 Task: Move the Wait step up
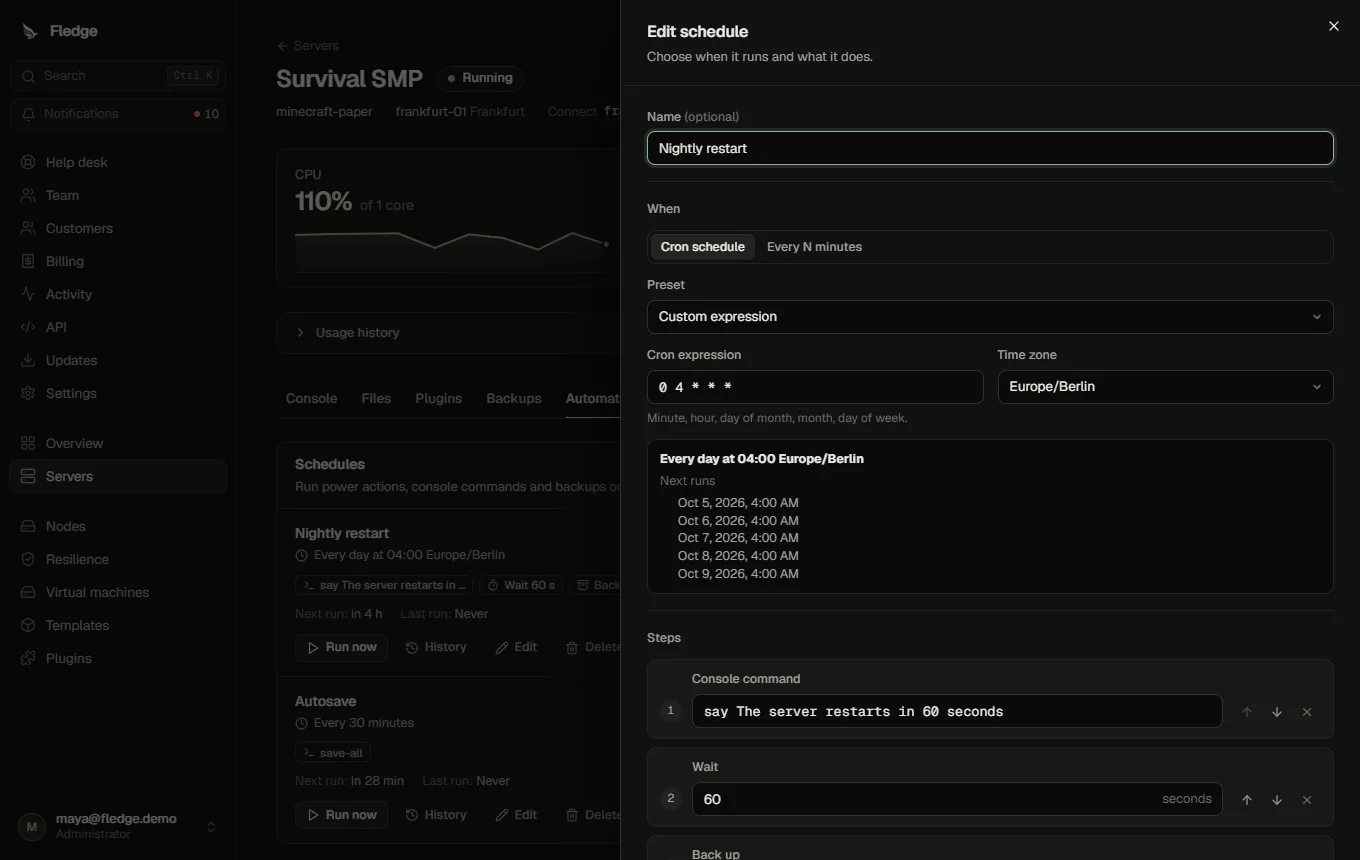pos(1247,800)
